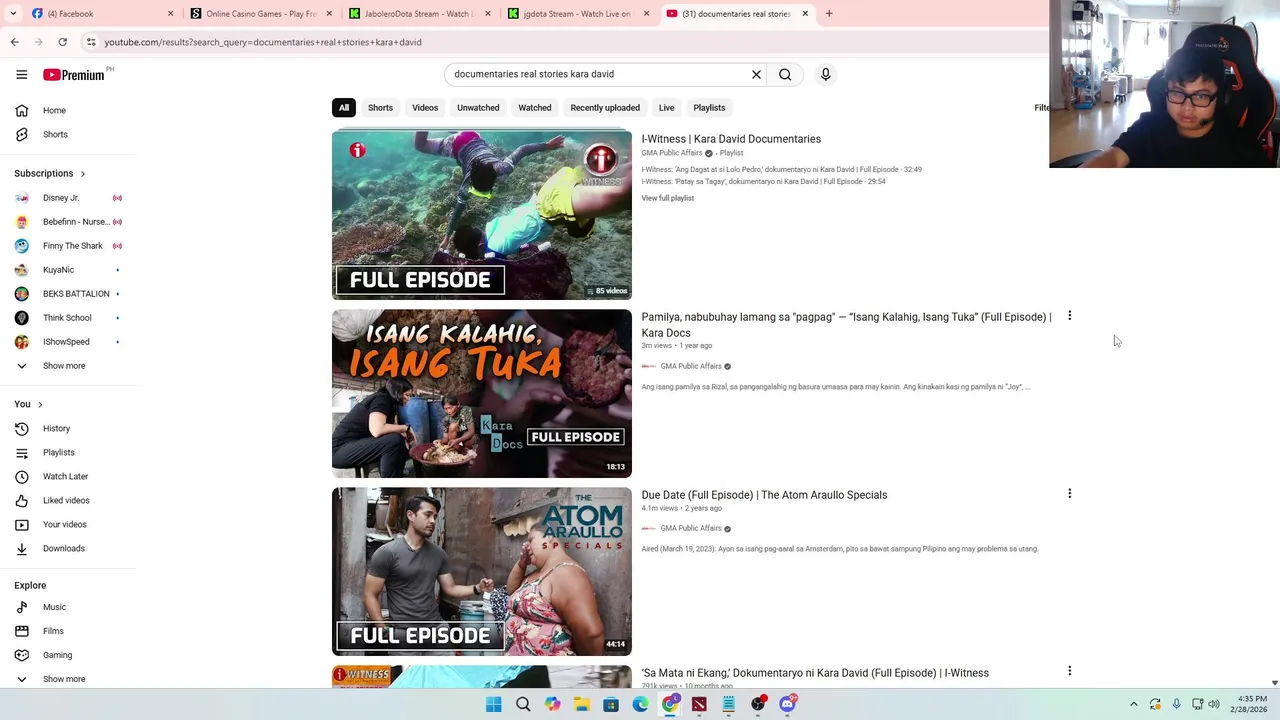Switch to the JaboleroDota Stream tab

(420, 14)
